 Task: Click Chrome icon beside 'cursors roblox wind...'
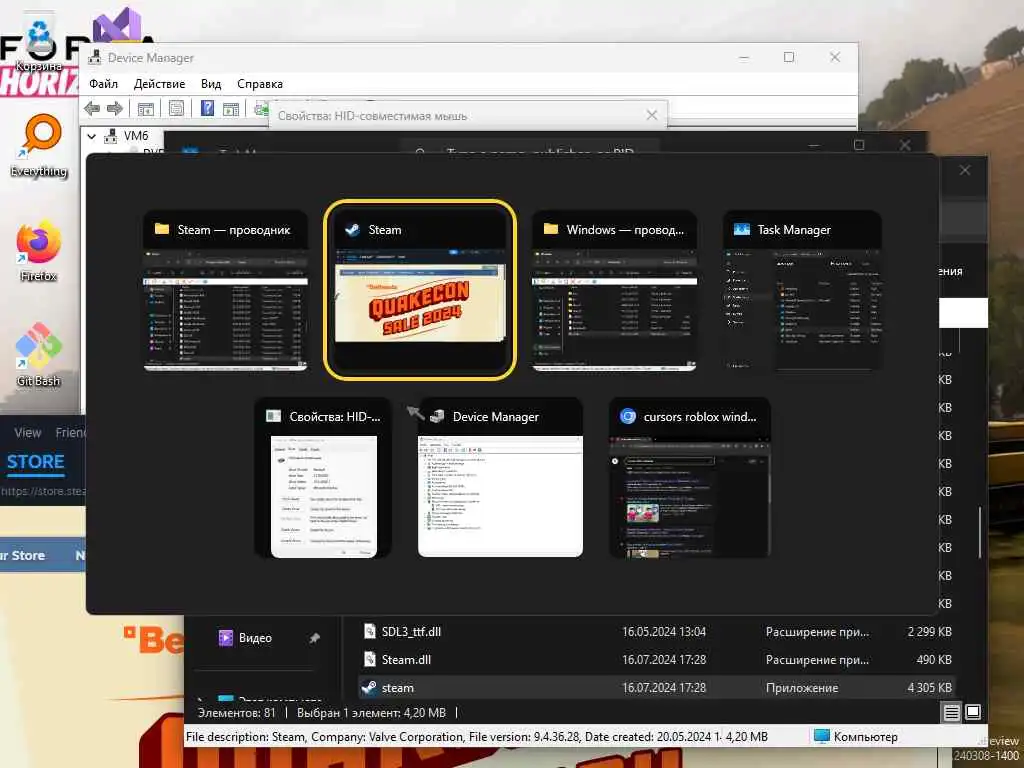(628, 417)
